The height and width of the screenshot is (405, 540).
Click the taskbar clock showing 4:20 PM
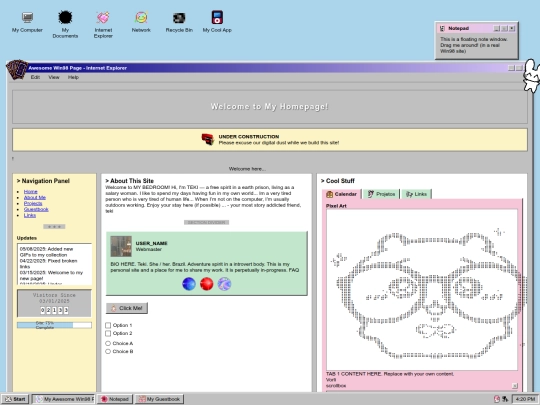[x=525, y=399]
